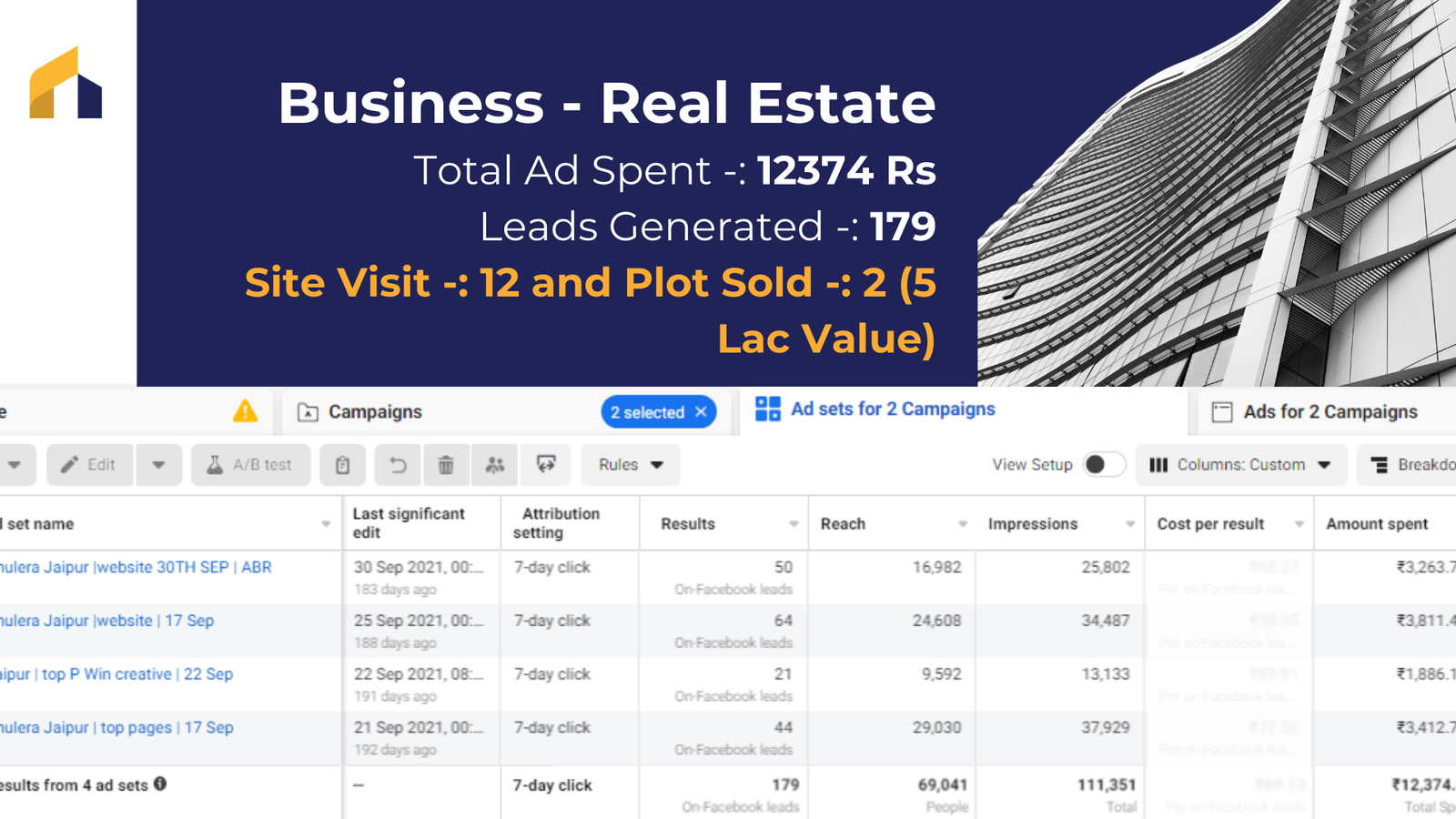
Task: Switch to Ads for 2 Campaigns tab
Action: point(1329,412)
